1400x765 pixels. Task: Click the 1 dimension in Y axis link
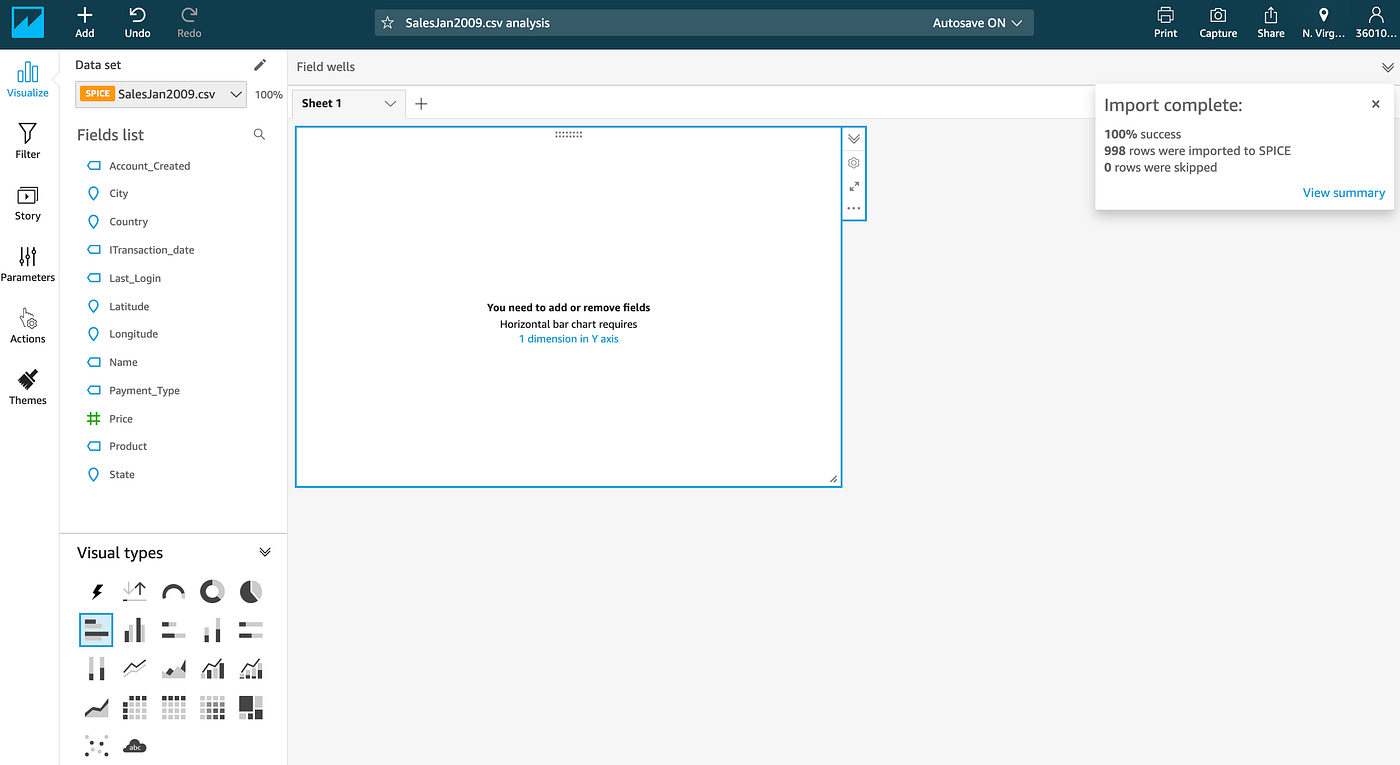[x=568, y=338]
